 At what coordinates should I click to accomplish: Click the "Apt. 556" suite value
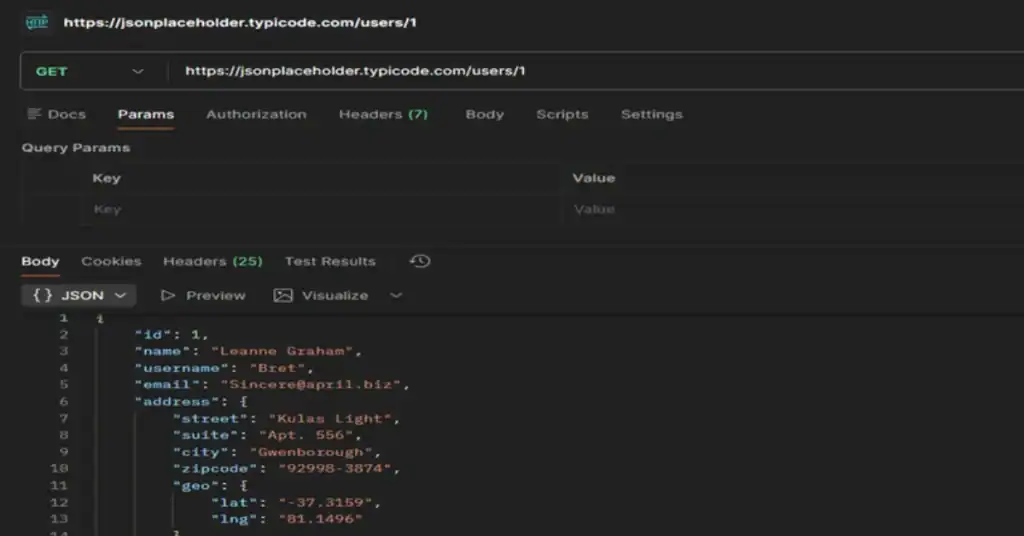(x=306, y=435)
